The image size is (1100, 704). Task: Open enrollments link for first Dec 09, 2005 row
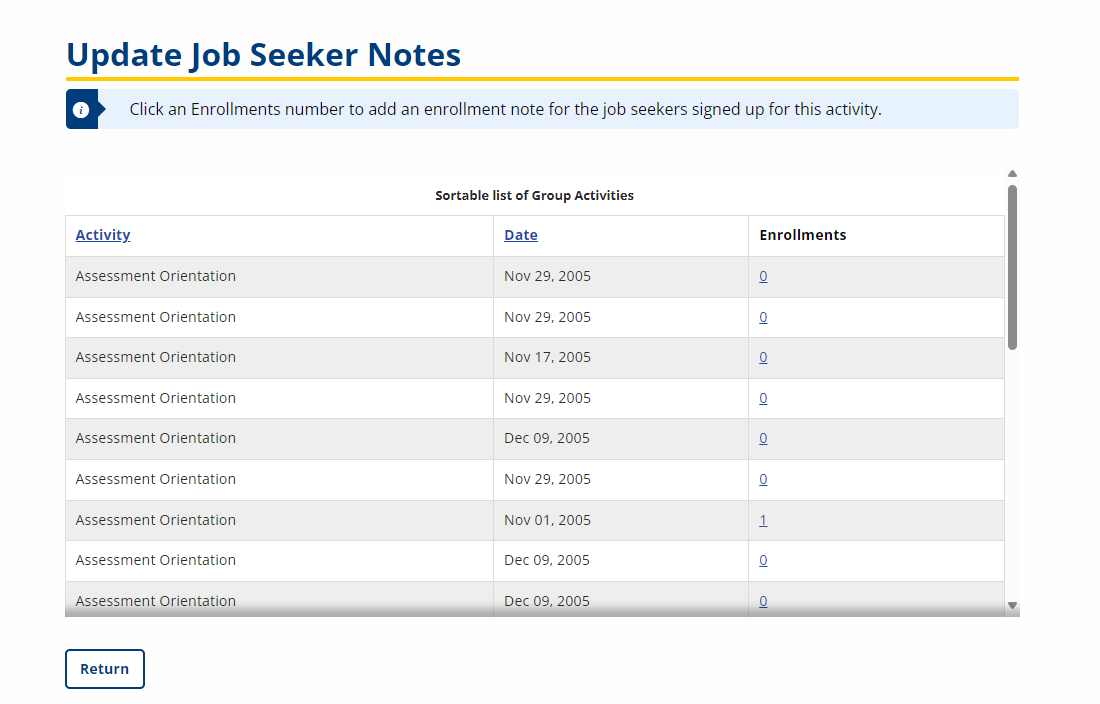click(x=763, y=438)
